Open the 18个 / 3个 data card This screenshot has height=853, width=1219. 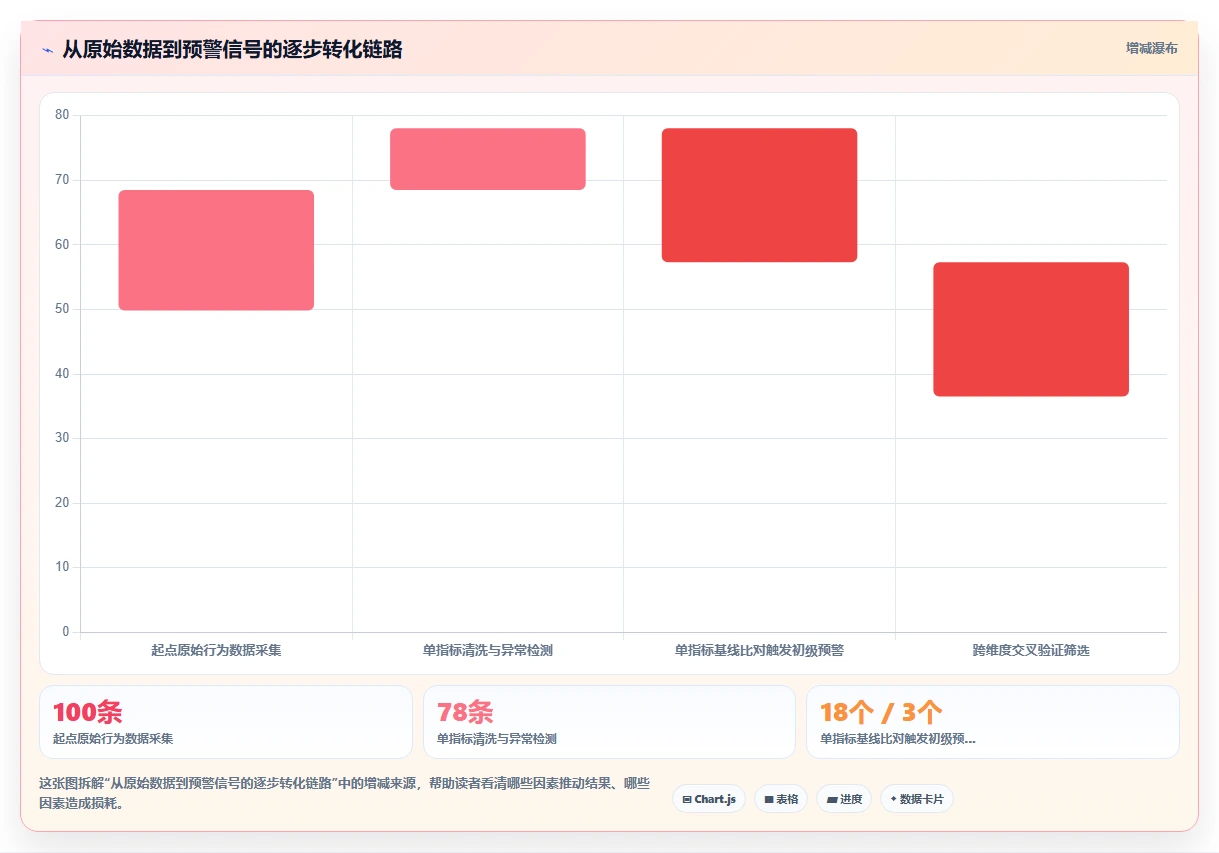pos(993,722)
